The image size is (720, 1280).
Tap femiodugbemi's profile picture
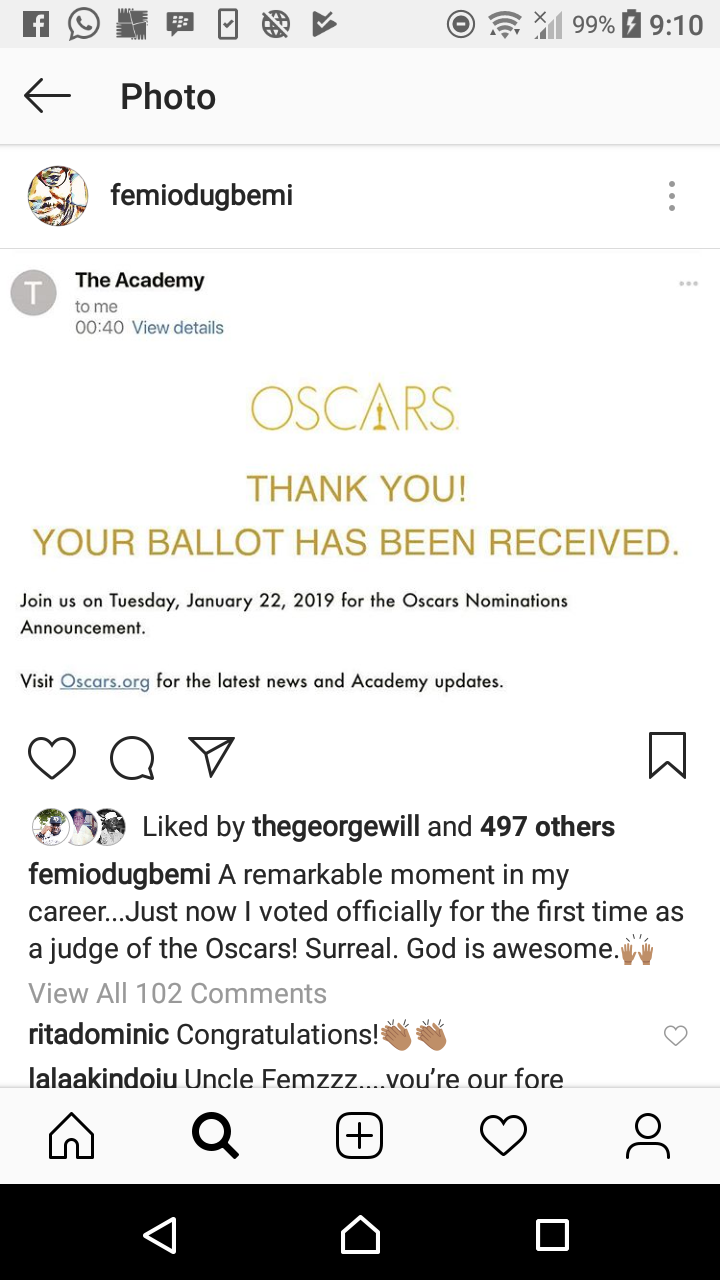[x=57, y=195]
